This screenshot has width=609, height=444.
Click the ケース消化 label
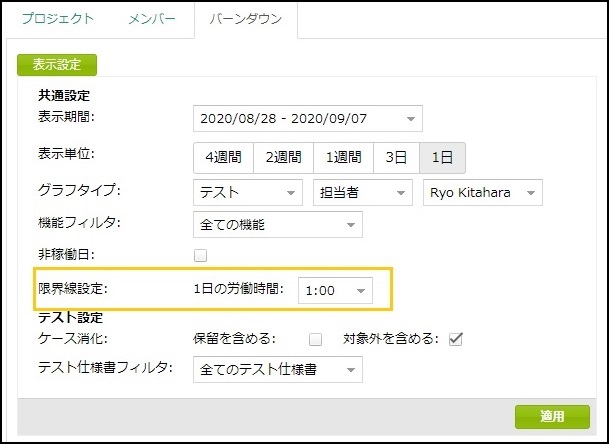(73, 339)
